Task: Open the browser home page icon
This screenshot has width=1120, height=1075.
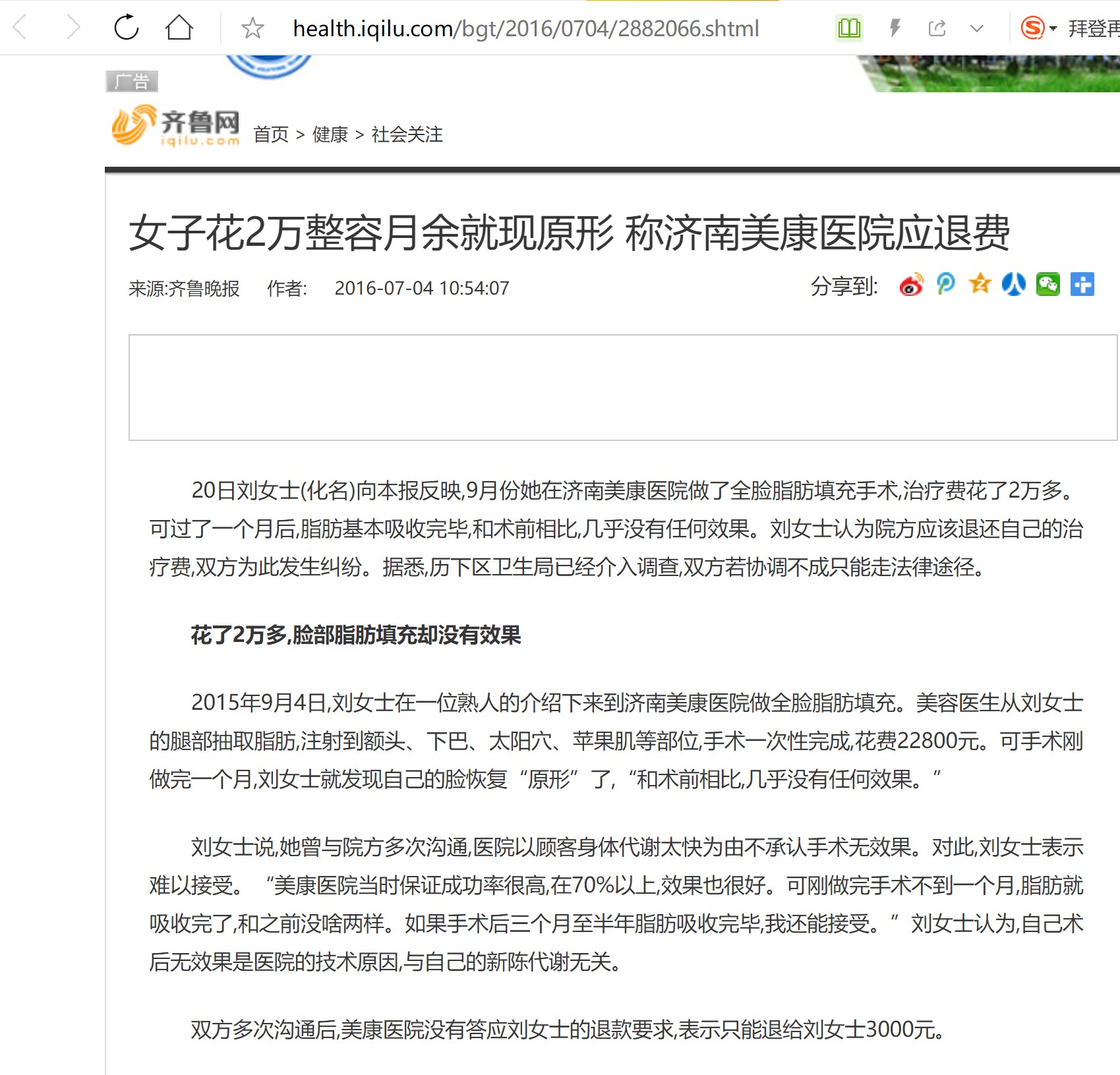Action: click(179, 28)
